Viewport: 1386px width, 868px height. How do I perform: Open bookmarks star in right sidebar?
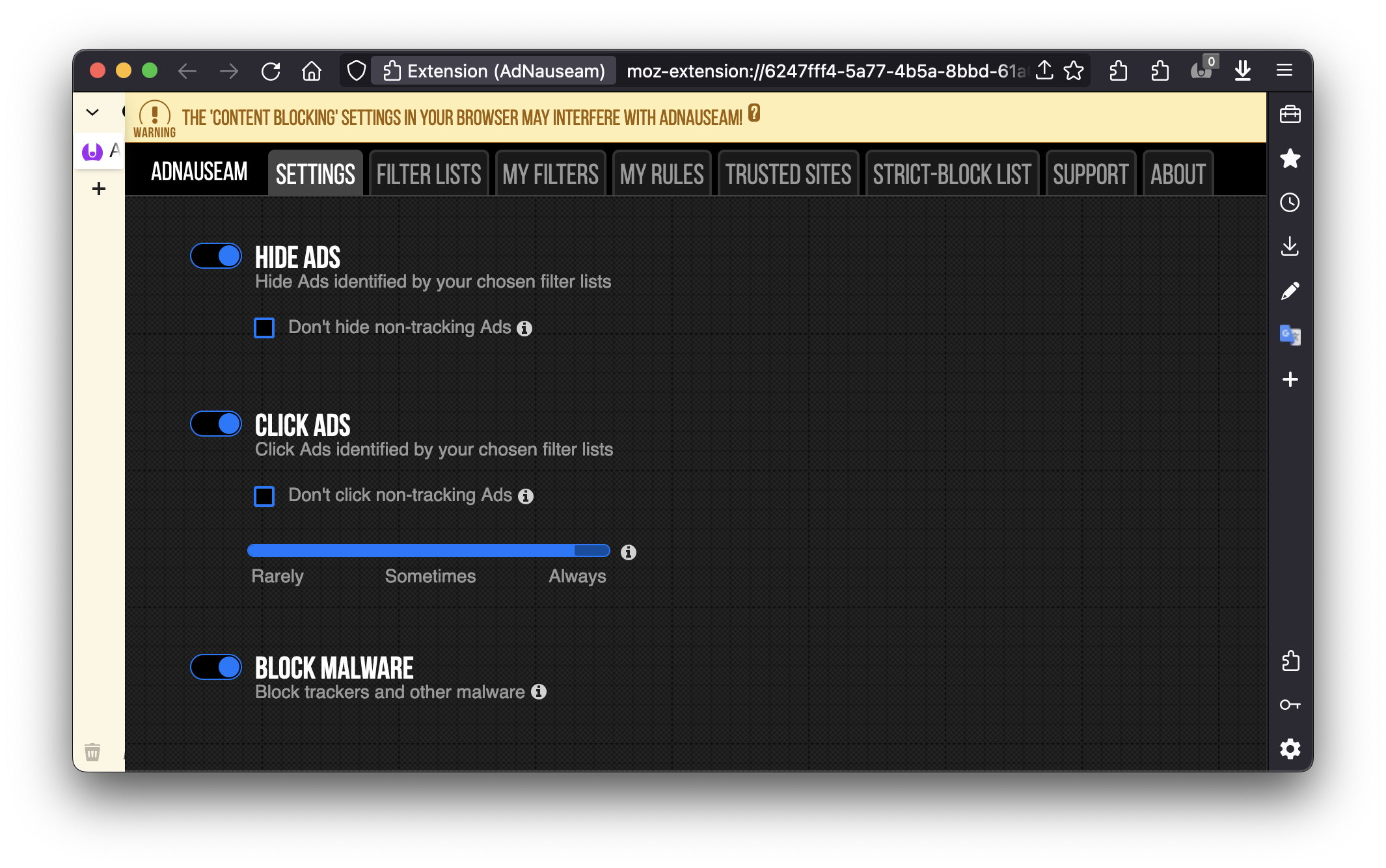click(x=1290, y=158)
